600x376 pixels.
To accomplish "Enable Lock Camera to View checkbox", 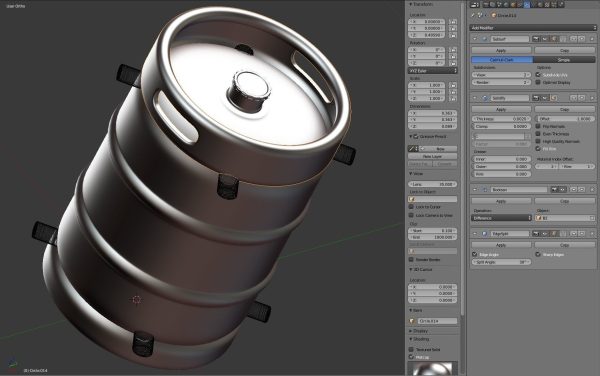I will click(411, 215).
